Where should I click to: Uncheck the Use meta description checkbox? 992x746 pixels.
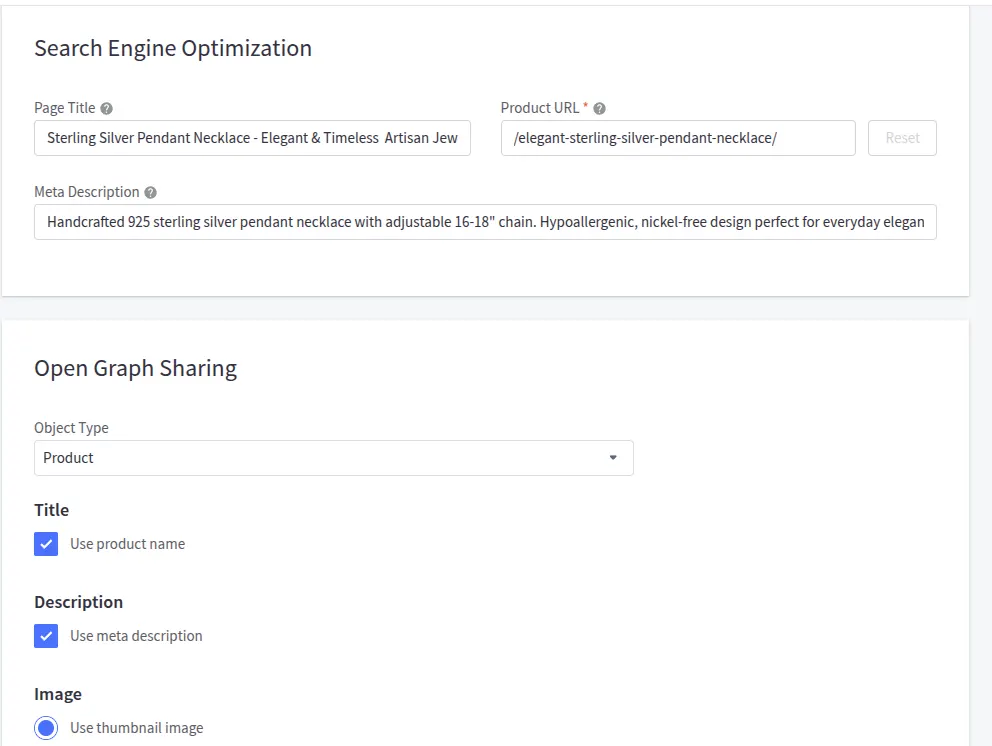click(46, 636)
